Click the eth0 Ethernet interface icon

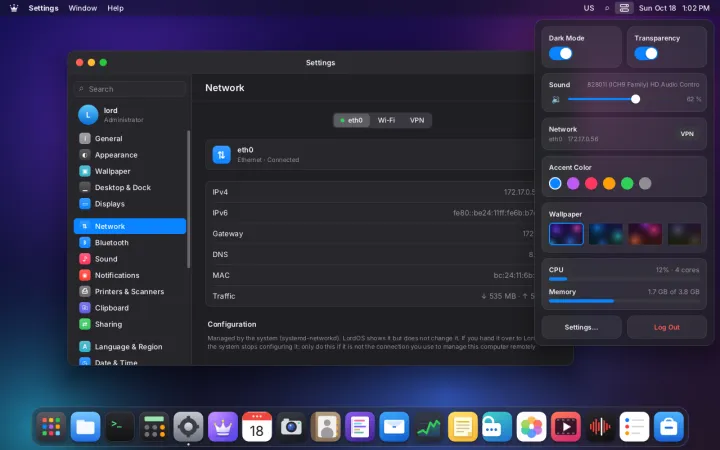coord(221,155)
